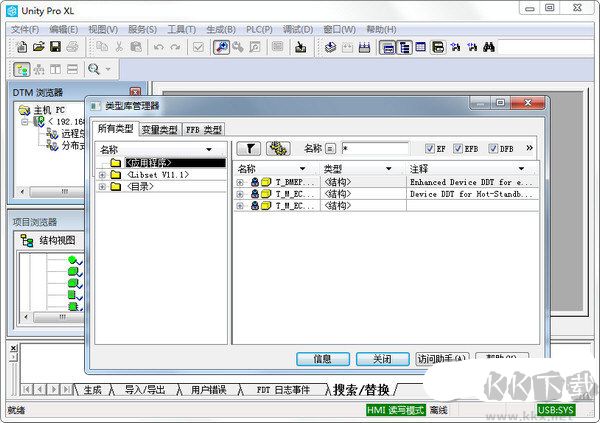Image resolution: width=600 pixels, height=423 pixels.
Task: Open the 生成(B) menu
Action: tap(220, 30)
